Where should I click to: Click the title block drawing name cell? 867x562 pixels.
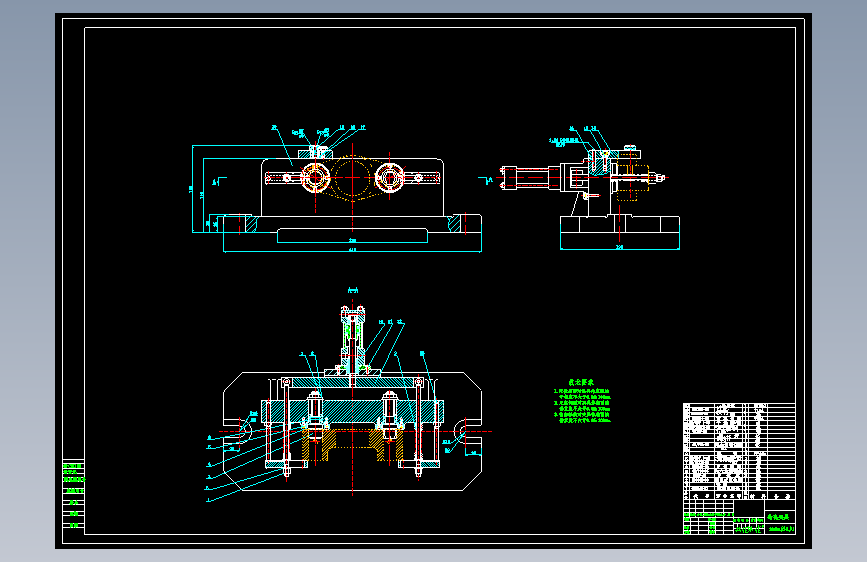coord(780,517)
